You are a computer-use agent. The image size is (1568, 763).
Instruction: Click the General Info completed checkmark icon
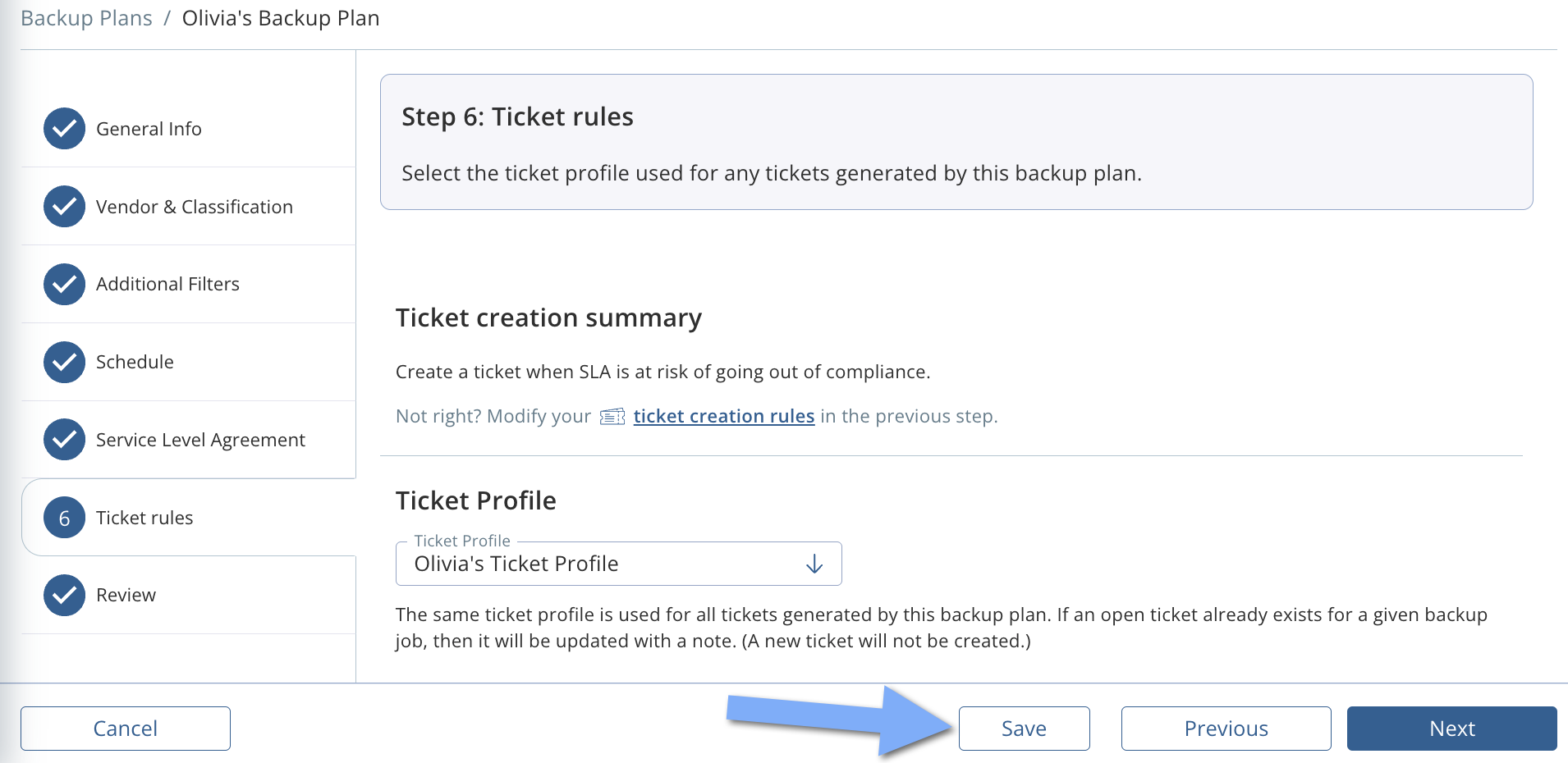point(63,128)
